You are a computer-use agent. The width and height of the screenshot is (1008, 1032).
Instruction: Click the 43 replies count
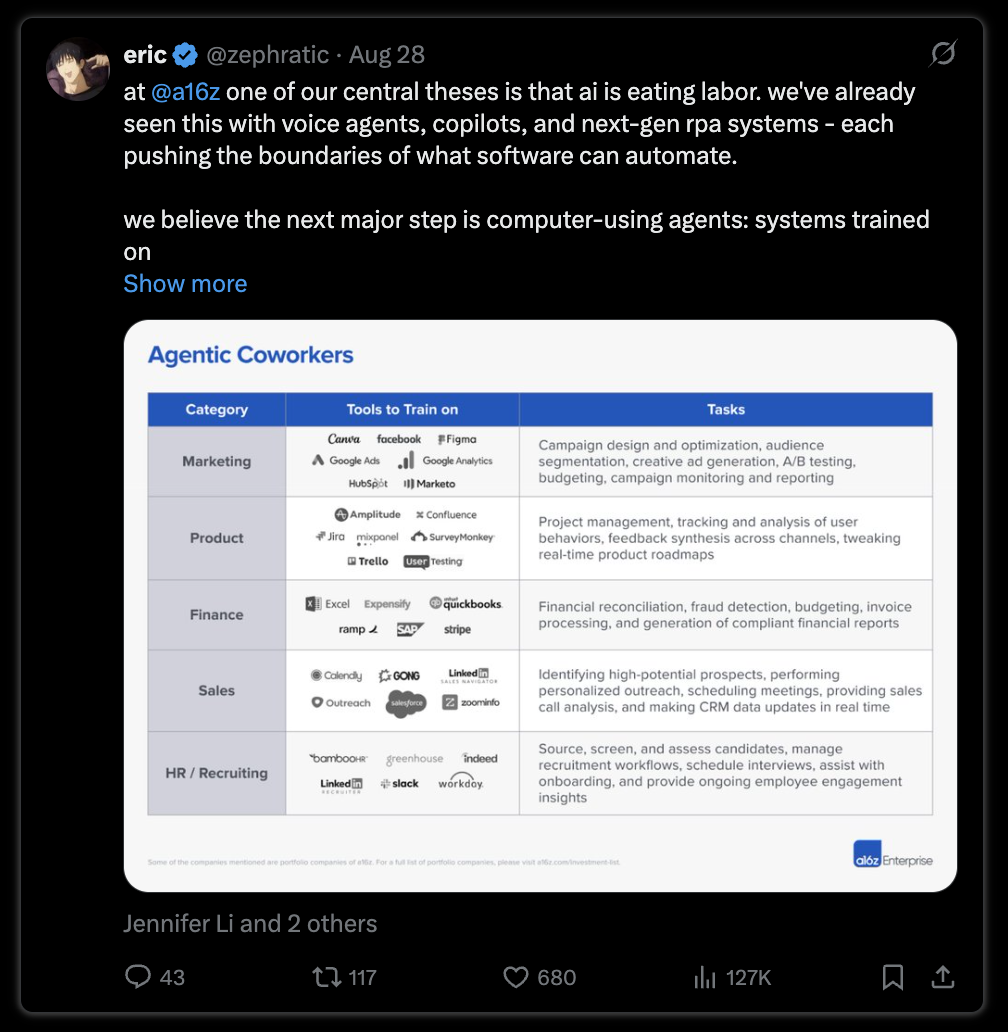[172, 977]
